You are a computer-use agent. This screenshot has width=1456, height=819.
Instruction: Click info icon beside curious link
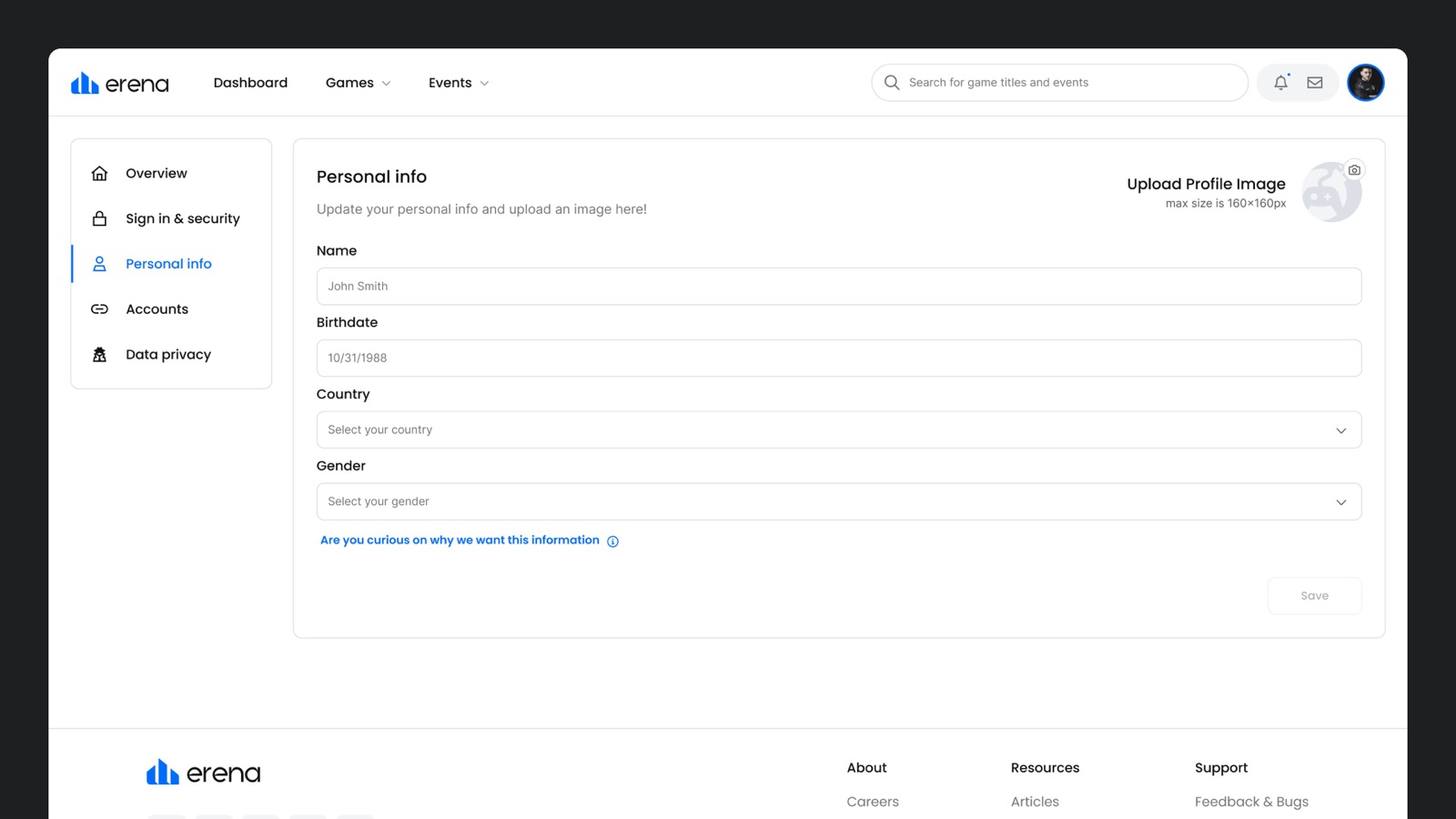coord(612,541)
